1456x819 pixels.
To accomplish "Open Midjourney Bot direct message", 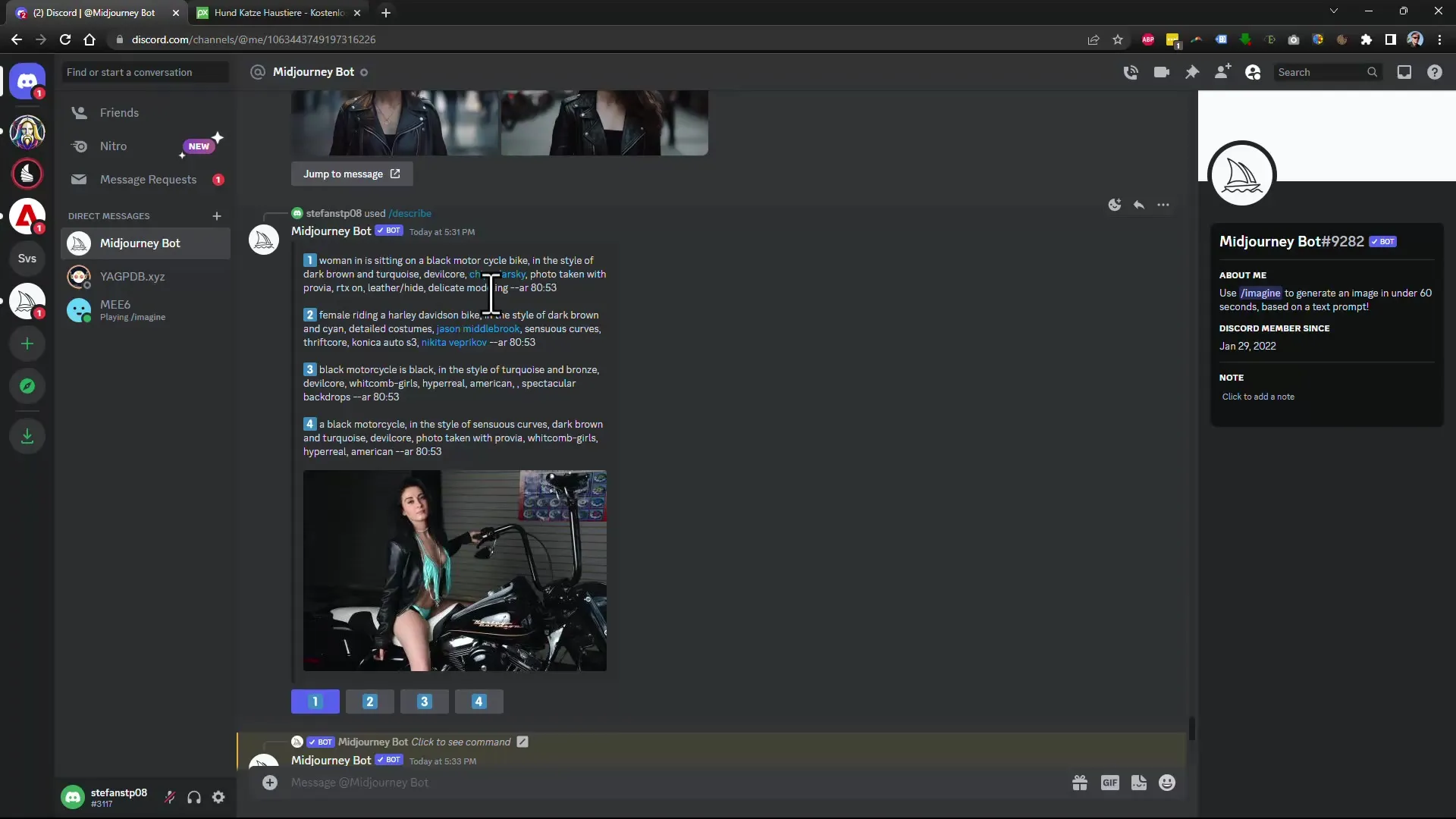I will pyautogui.click(x=146, y=243).
